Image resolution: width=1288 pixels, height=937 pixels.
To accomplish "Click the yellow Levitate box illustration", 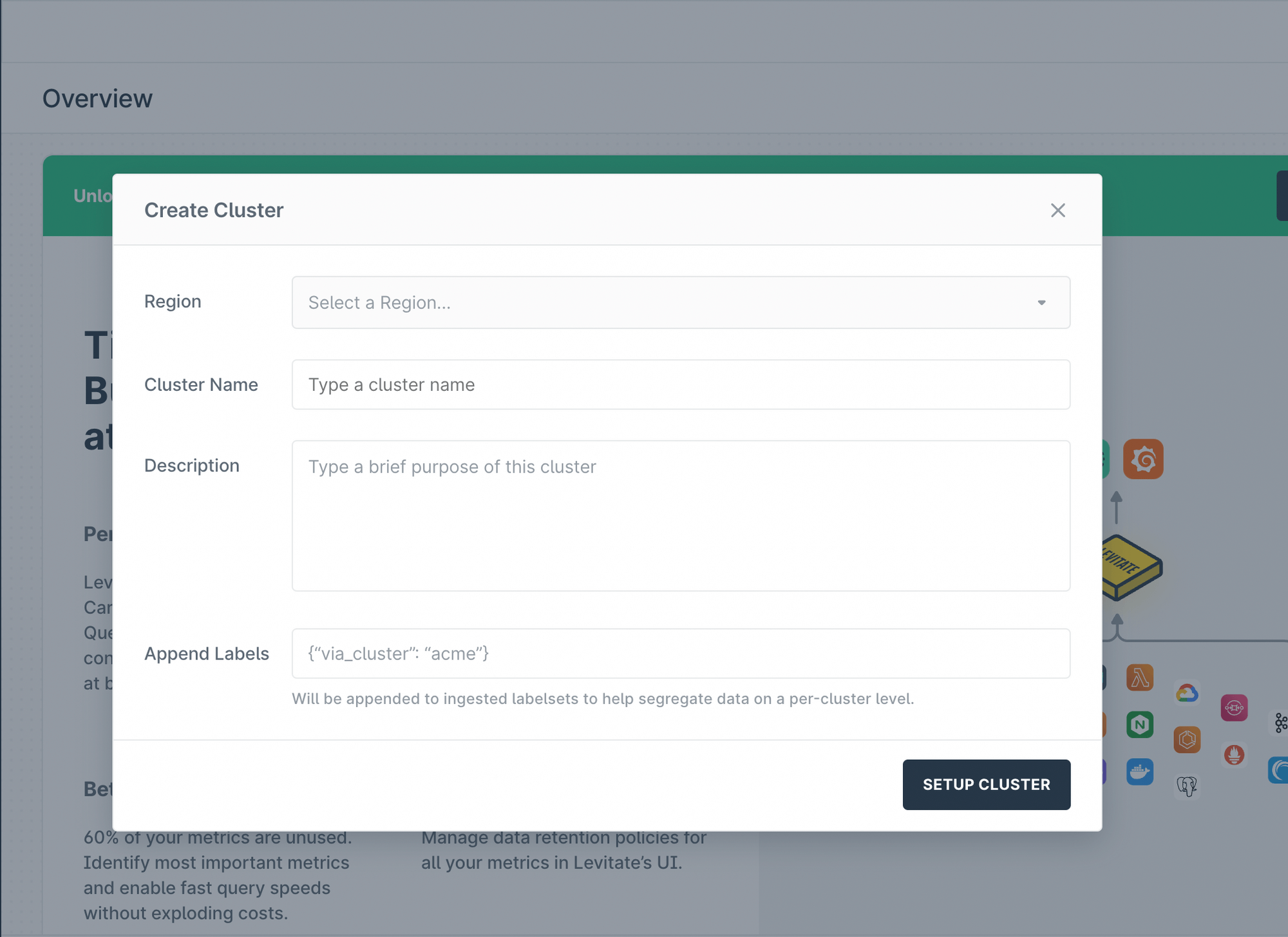I will pos(1133,567).
